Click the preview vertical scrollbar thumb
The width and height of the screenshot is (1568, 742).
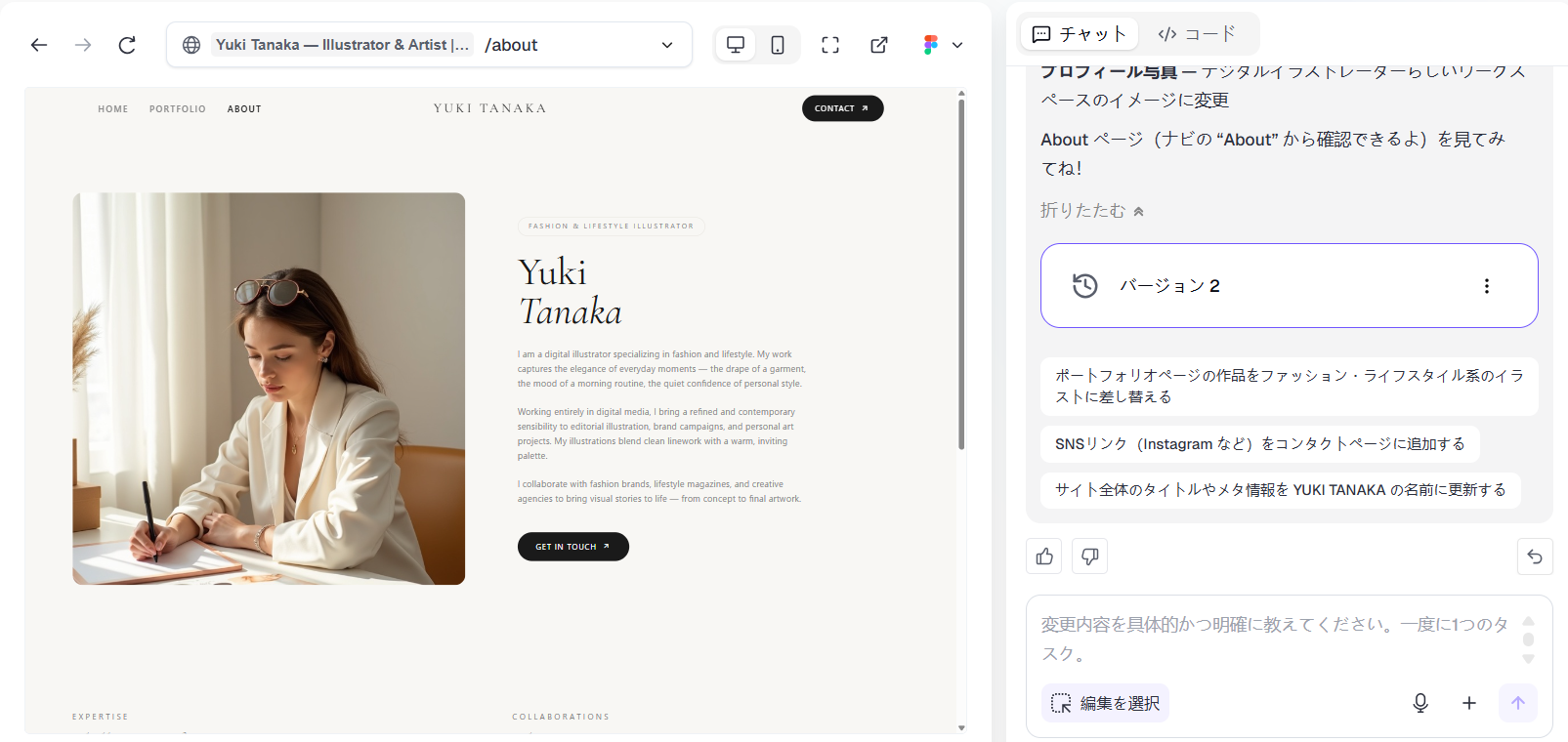[961, 273]
